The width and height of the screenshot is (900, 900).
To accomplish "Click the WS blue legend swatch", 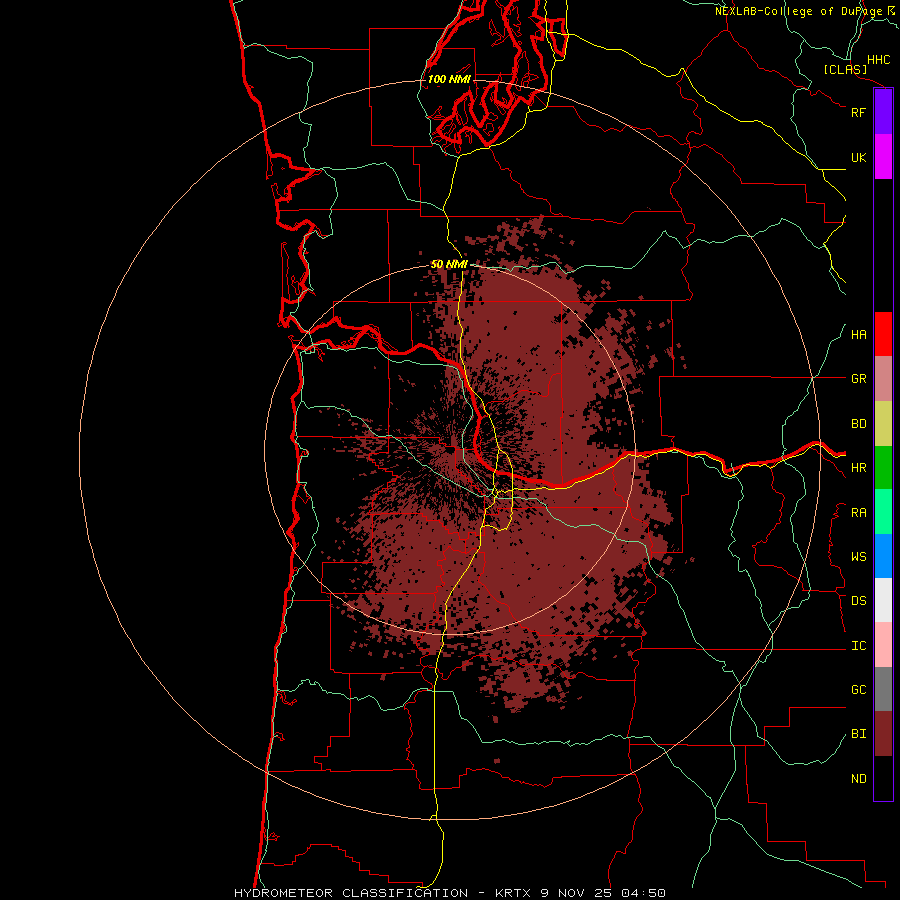I will (x=883, y=556).
